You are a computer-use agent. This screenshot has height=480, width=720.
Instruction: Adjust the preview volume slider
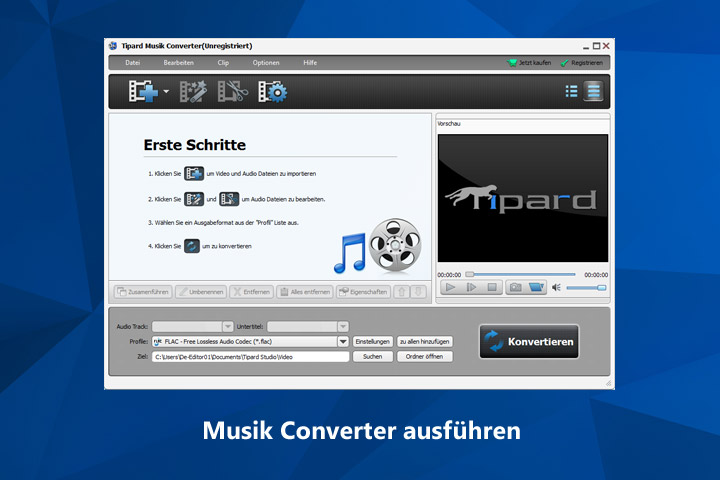(x=586, y=288)
